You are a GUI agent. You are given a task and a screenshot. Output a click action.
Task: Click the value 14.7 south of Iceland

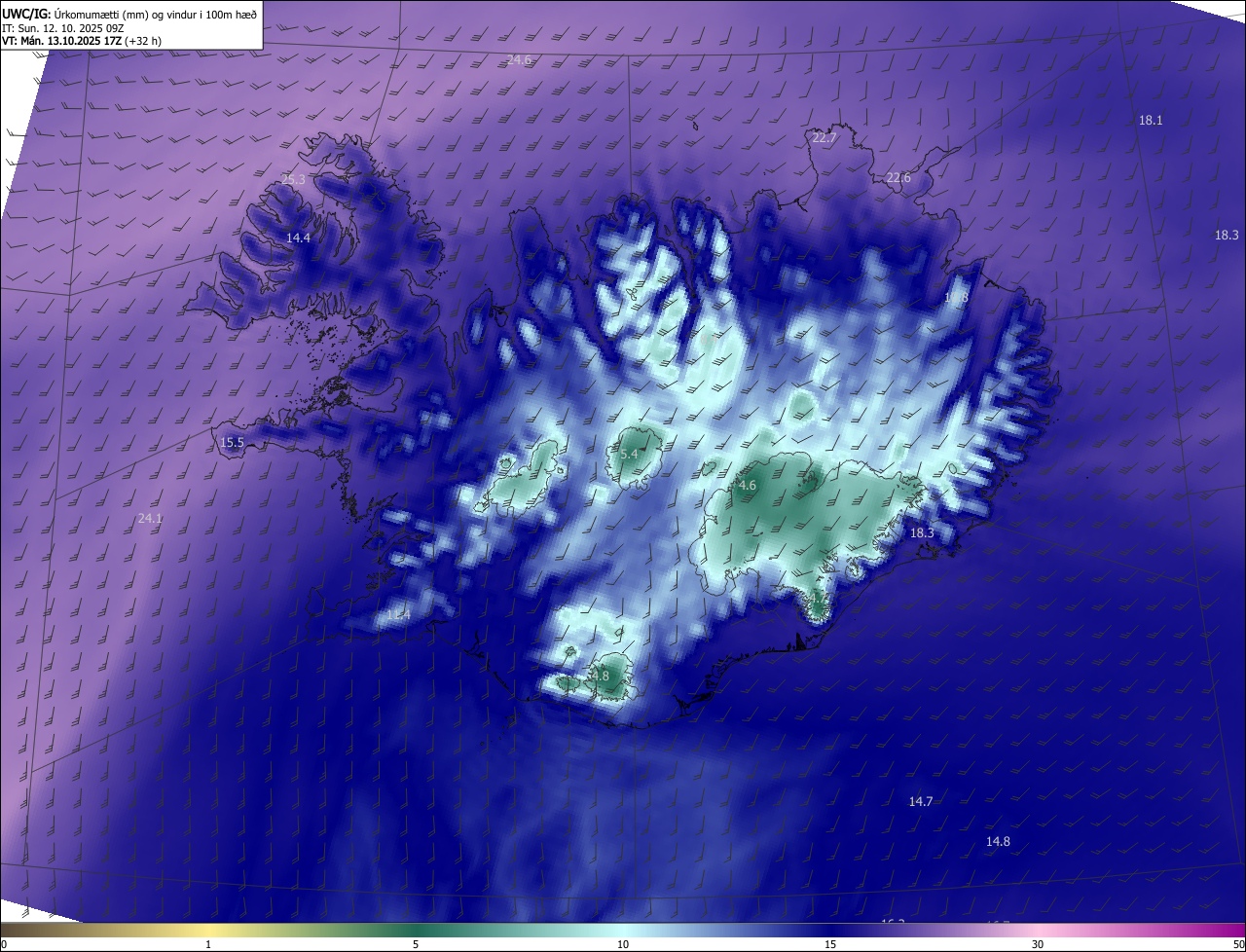[921, 801]
